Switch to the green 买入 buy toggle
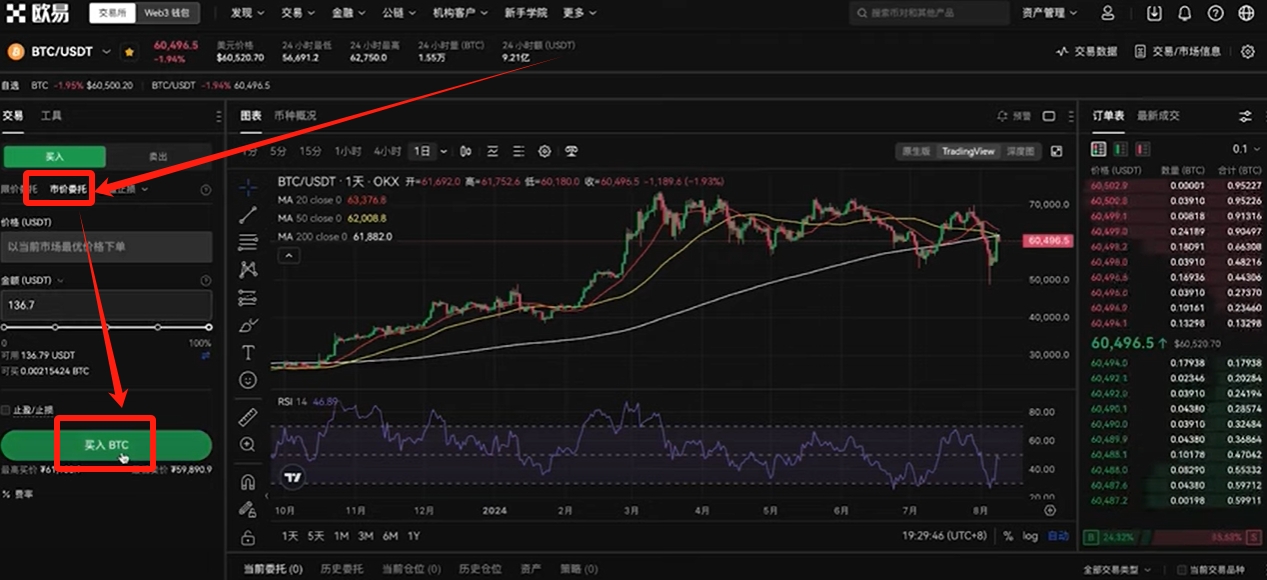1267x580 pixels. (x=54, y=157)
